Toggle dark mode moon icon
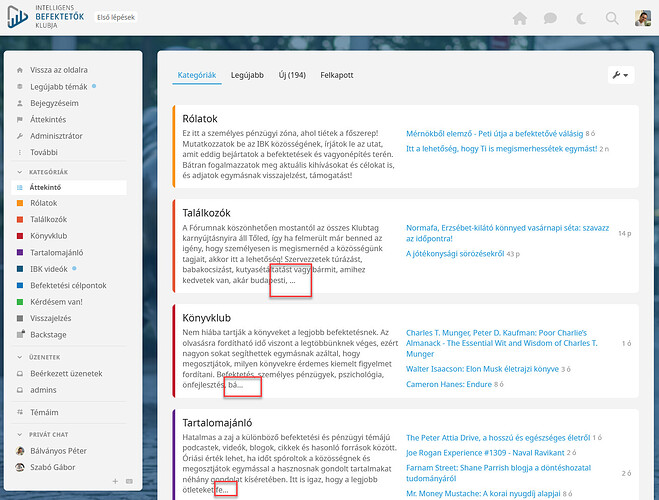 click(x=581, y=18)
